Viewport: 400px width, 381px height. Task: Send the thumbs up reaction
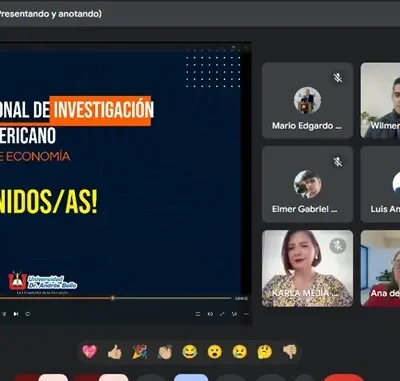pos(115,352)
